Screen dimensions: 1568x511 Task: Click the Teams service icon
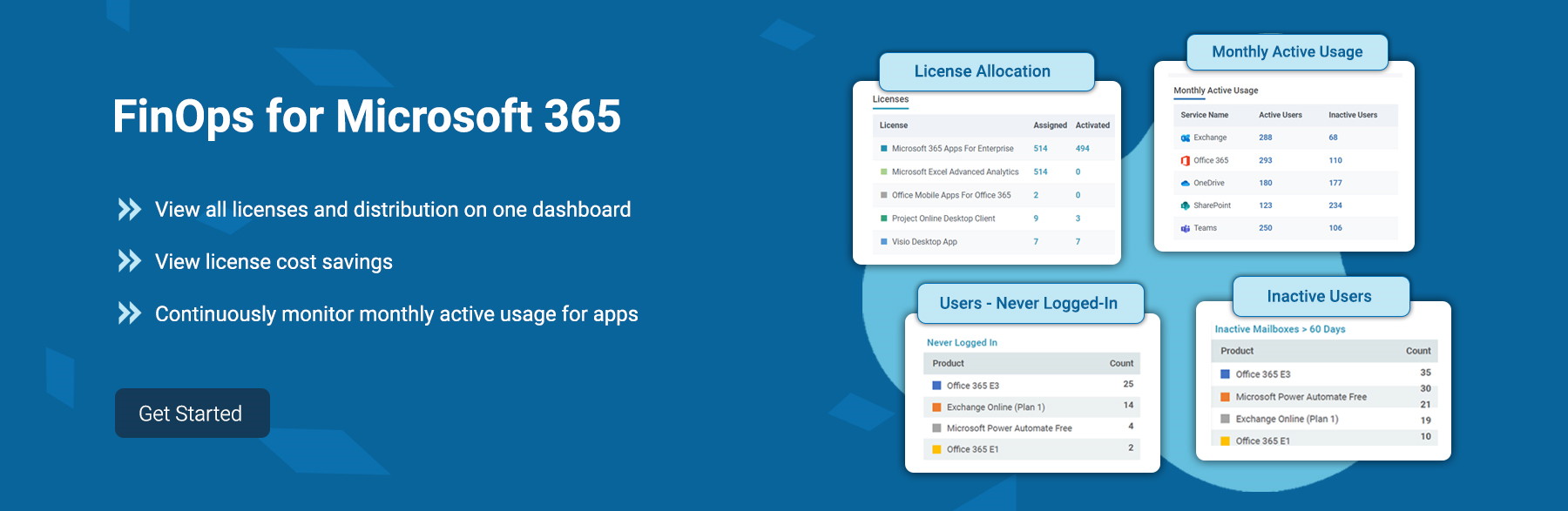[x=1185, y=228]
